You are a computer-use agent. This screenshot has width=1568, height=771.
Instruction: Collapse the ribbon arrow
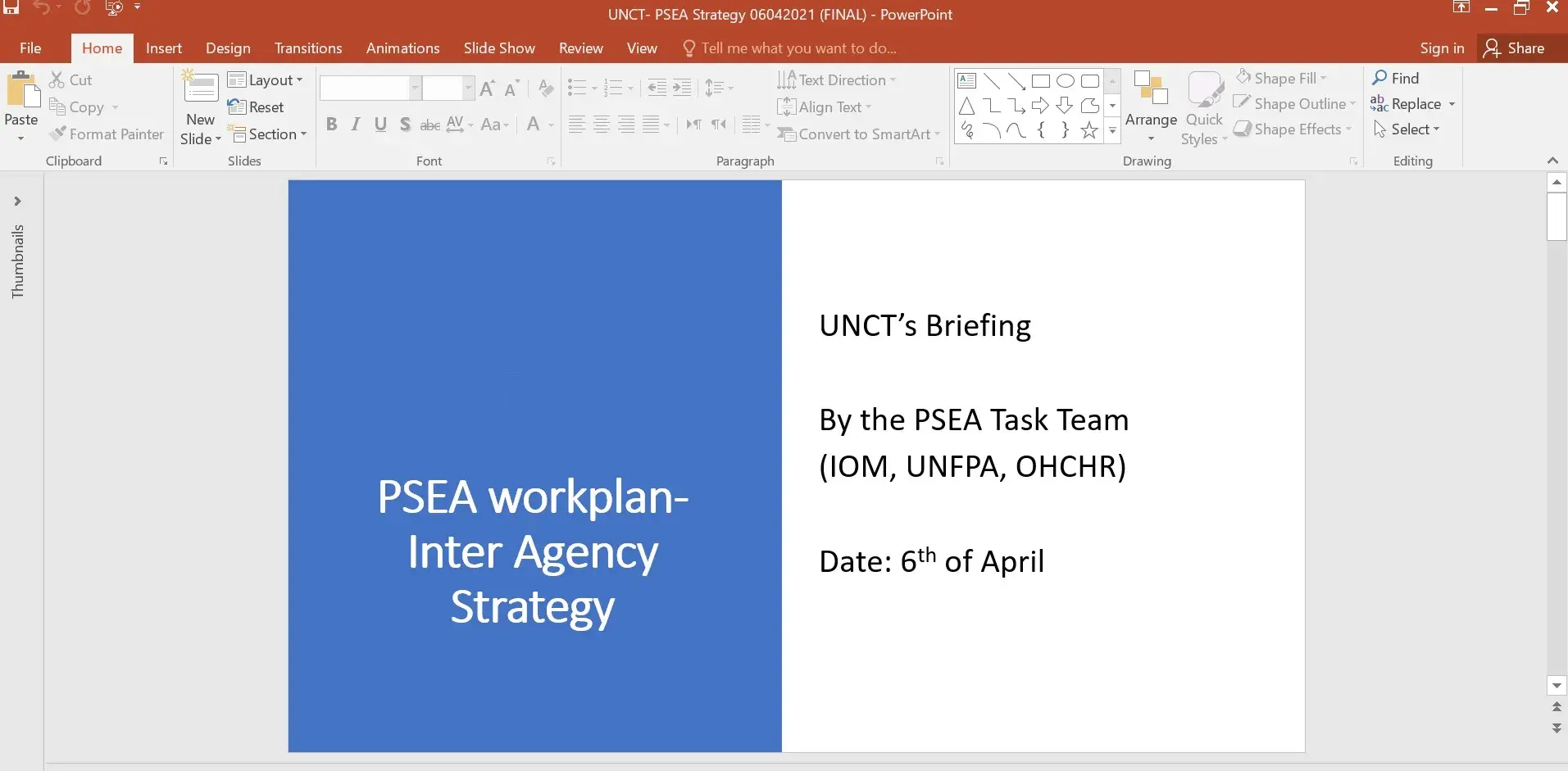[1552, 161]
